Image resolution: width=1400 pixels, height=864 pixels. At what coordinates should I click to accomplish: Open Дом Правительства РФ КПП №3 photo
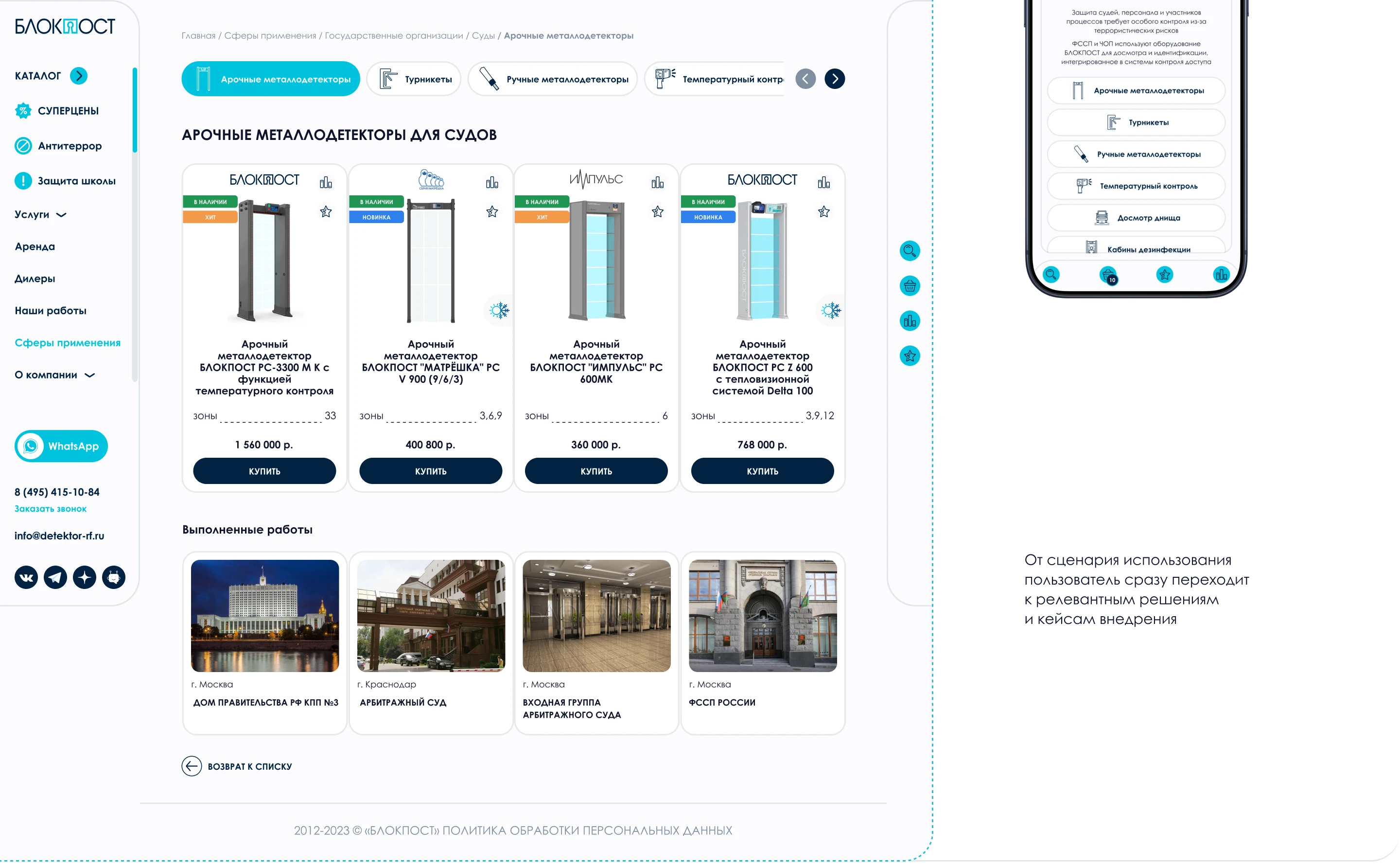click(264, 616)
